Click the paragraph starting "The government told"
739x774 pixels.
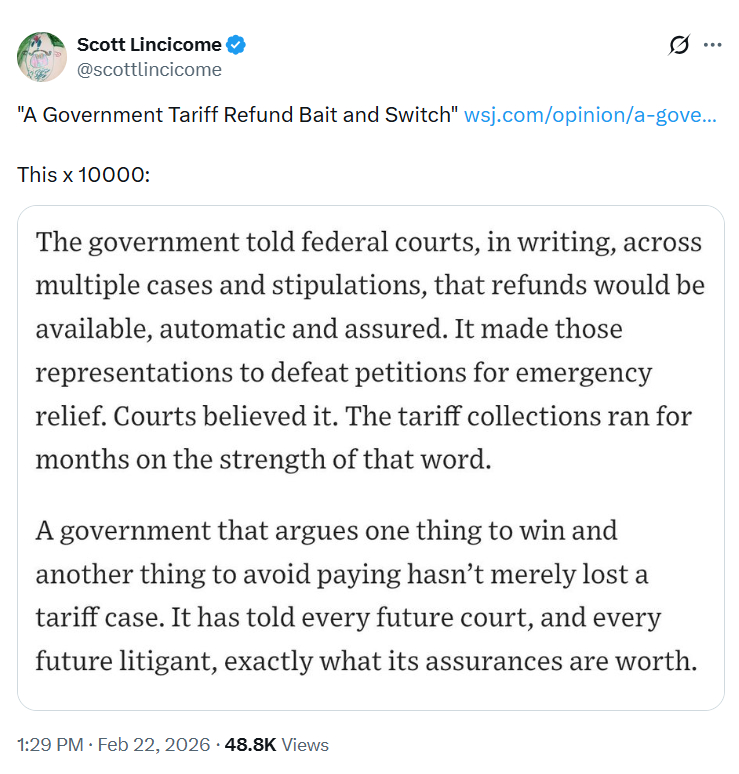[369, 350]
